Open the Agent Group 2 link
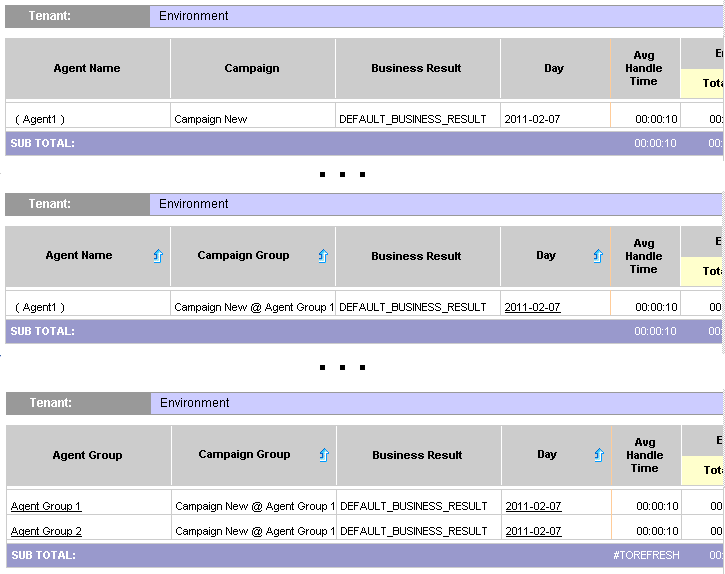 click(46, 531)
